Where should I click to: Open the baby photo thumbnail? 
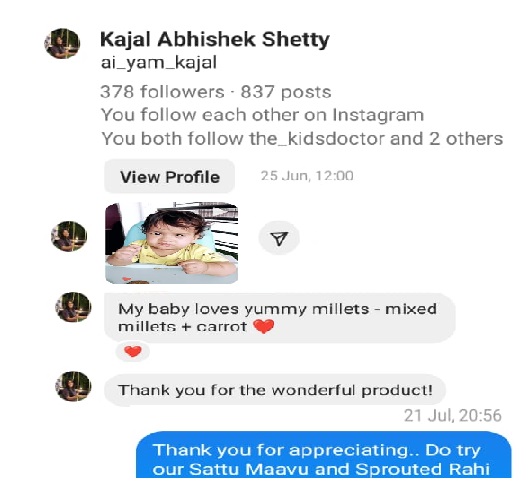(172, 243)
